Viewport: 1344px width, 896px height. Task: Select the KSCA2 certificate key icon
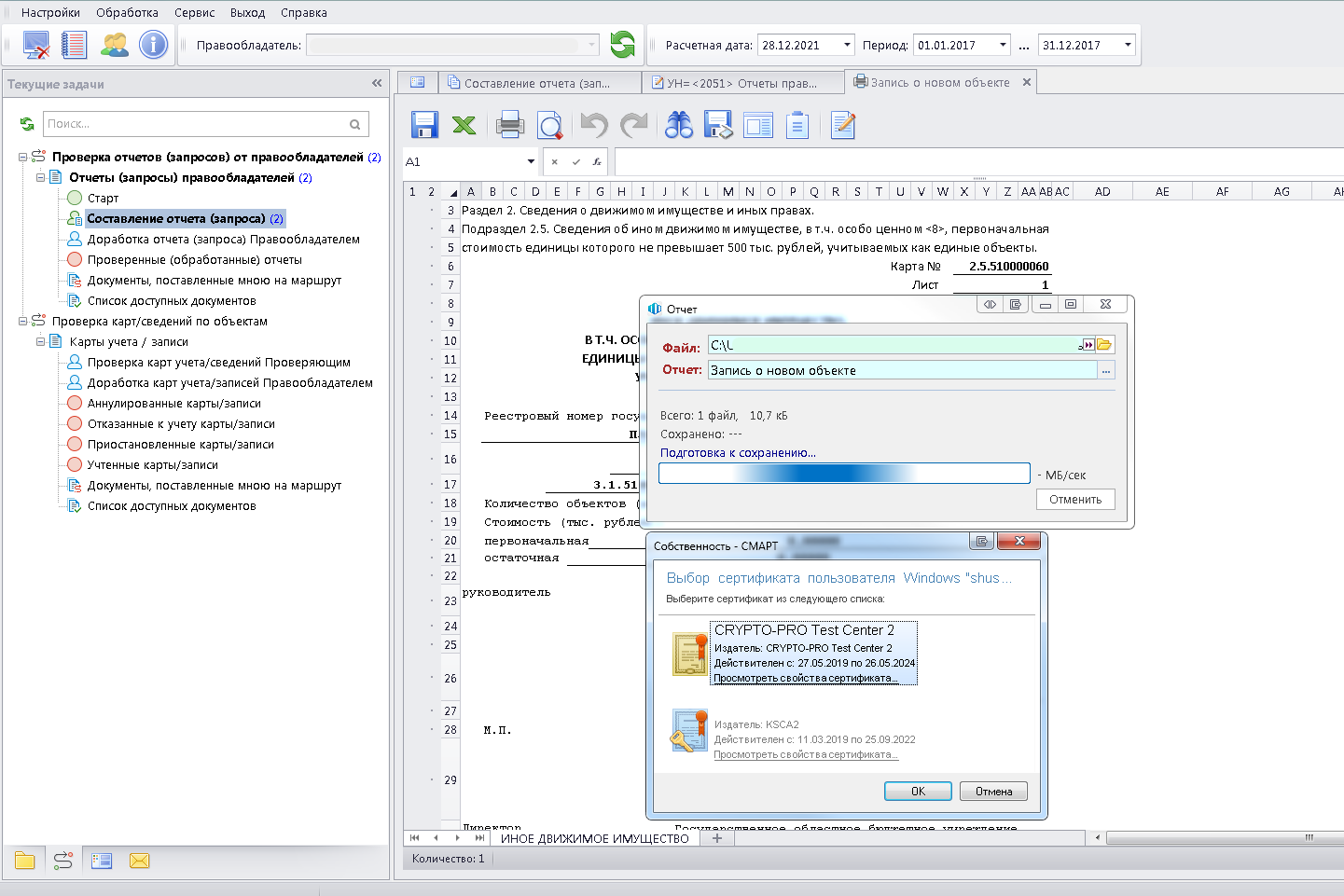coord(688,731)
